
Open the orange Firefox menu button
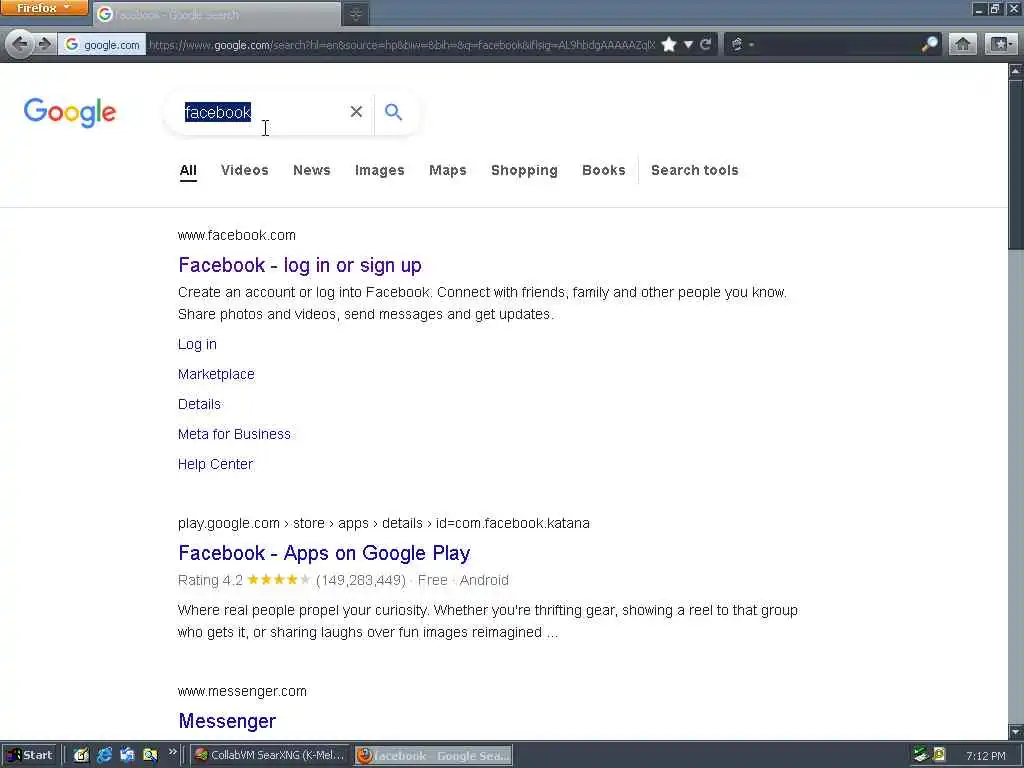coord(44,8)
